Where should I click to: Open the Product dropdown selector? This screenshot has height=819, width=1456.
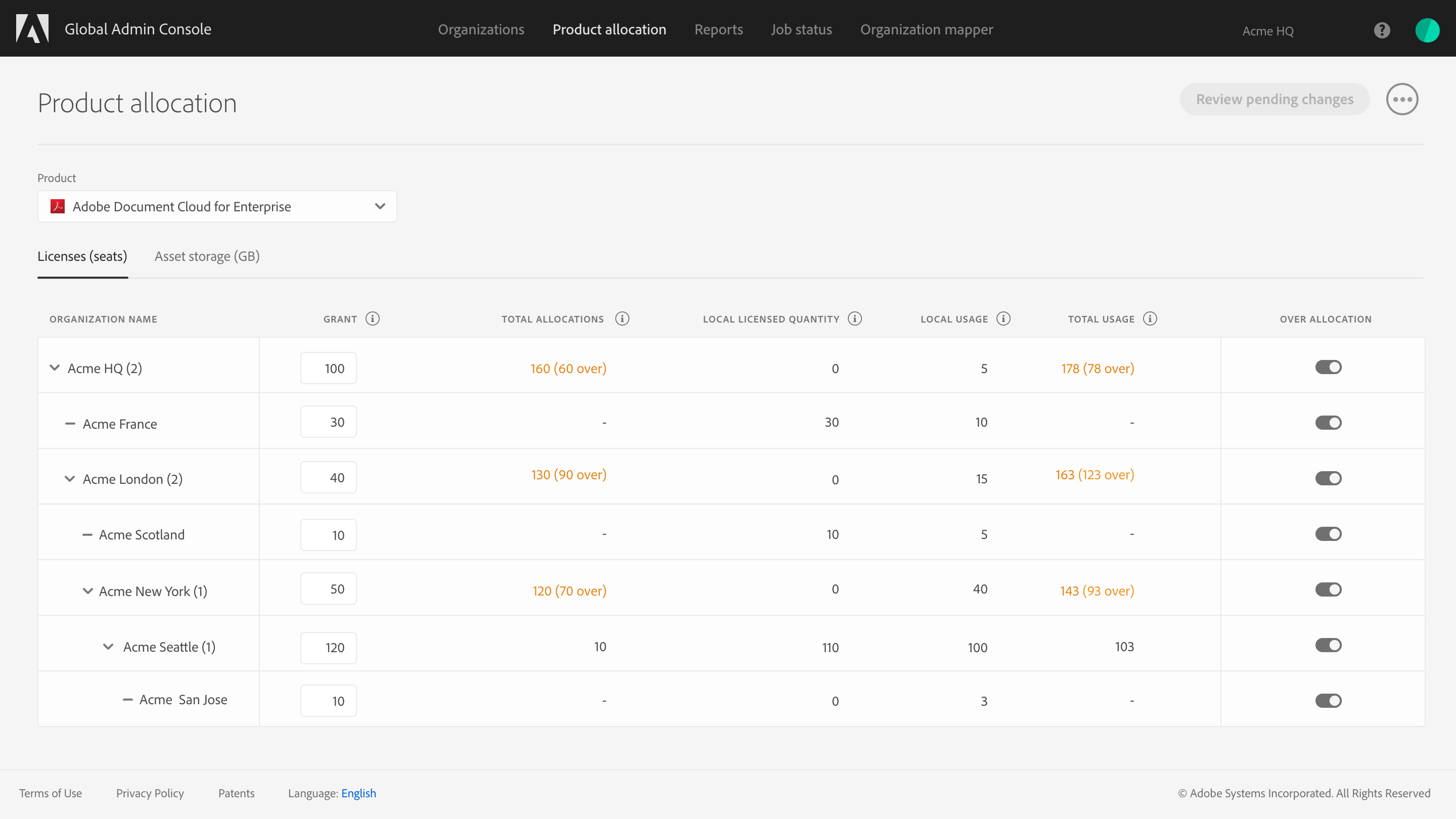[x=217, y=206]
